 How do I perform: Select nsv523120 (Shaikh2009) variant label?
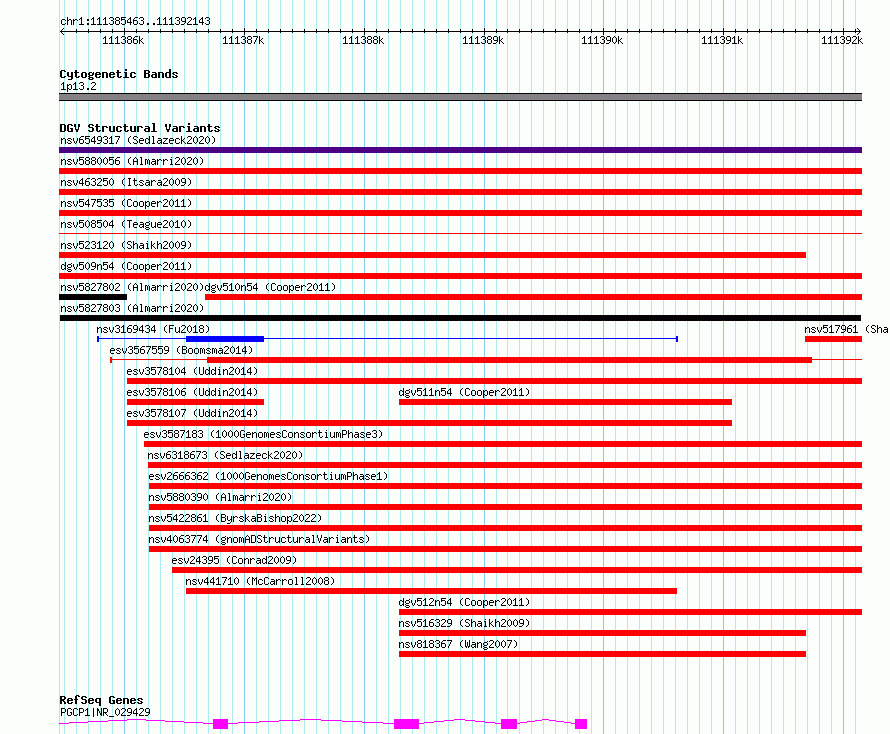click(x=126, y=245)
